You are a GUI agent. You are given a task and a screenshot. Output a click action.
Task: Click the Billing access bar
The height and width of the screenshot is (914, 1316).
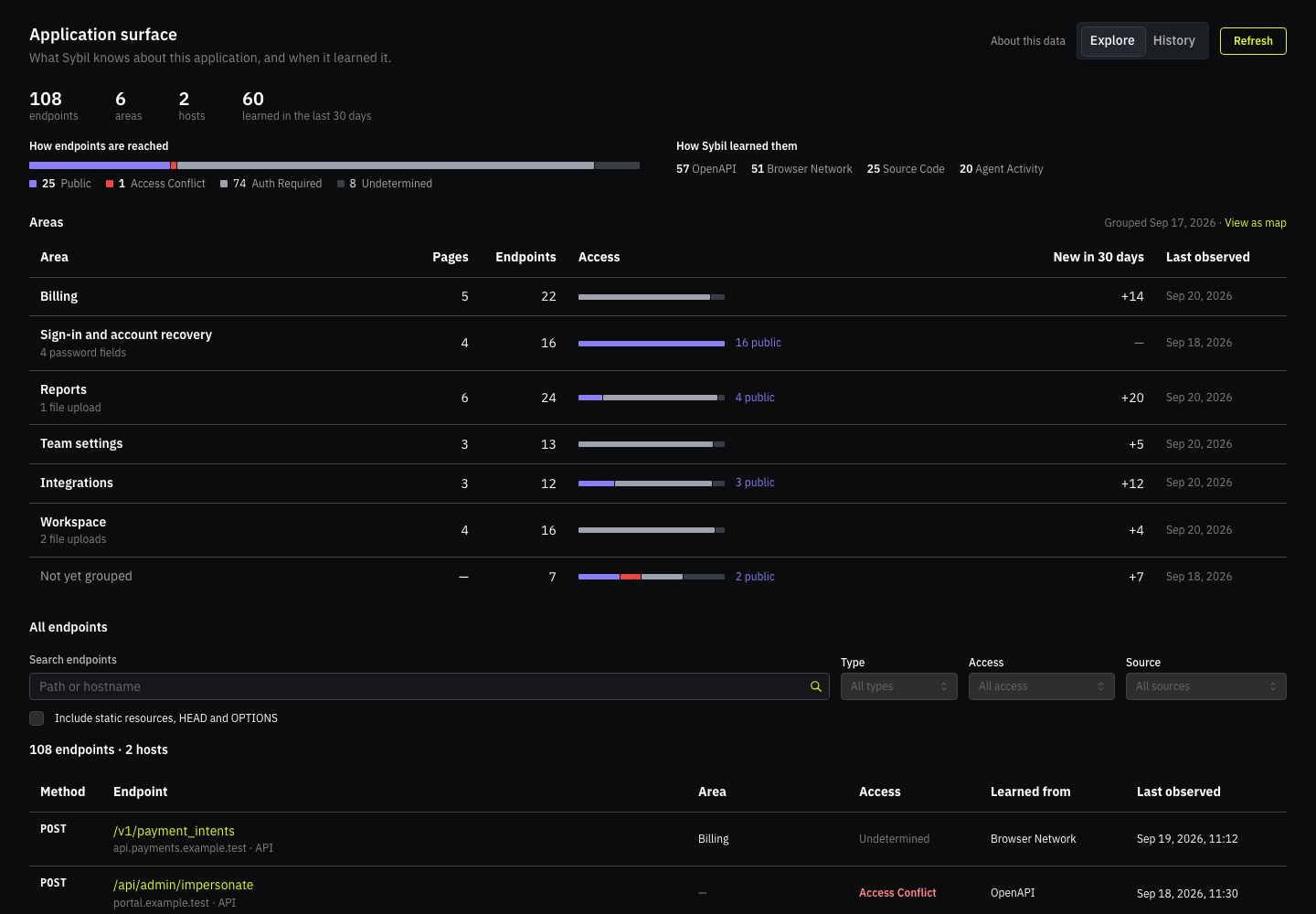652,297
